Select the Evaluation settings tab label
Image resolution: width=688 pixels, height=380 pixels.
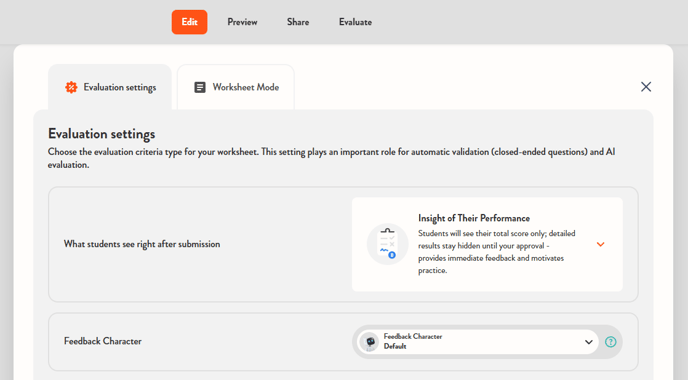pos(120,87)
